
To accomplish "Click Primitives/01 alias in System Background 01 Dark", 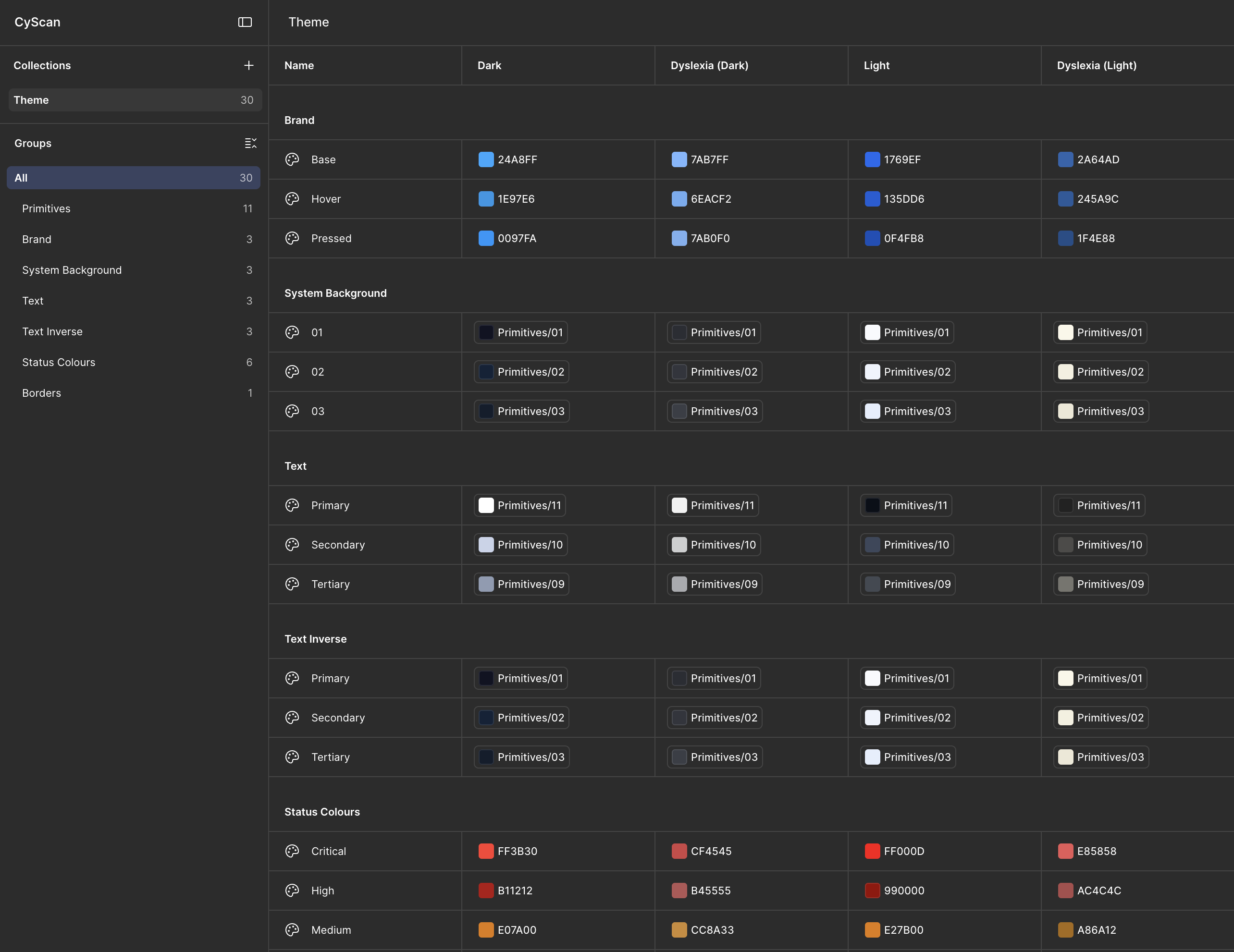I will pyautogui.click(x=521, y=332).
